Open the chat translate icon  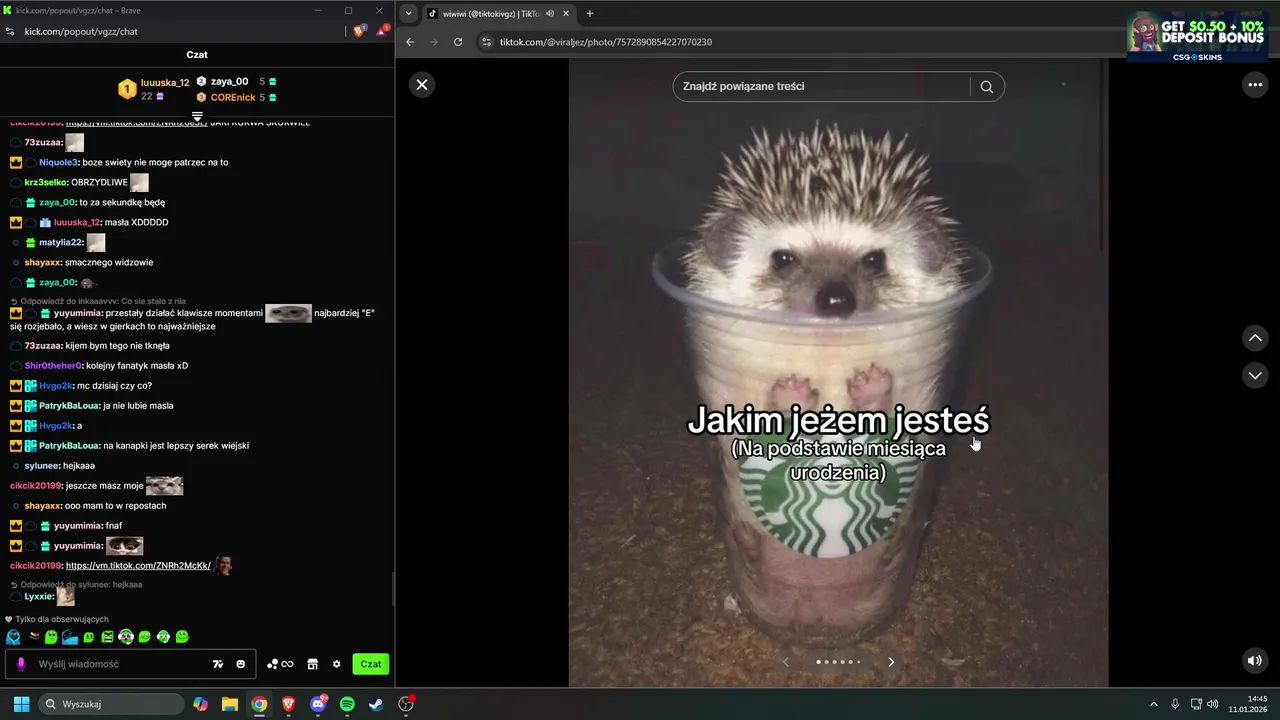tap(218, 664)
